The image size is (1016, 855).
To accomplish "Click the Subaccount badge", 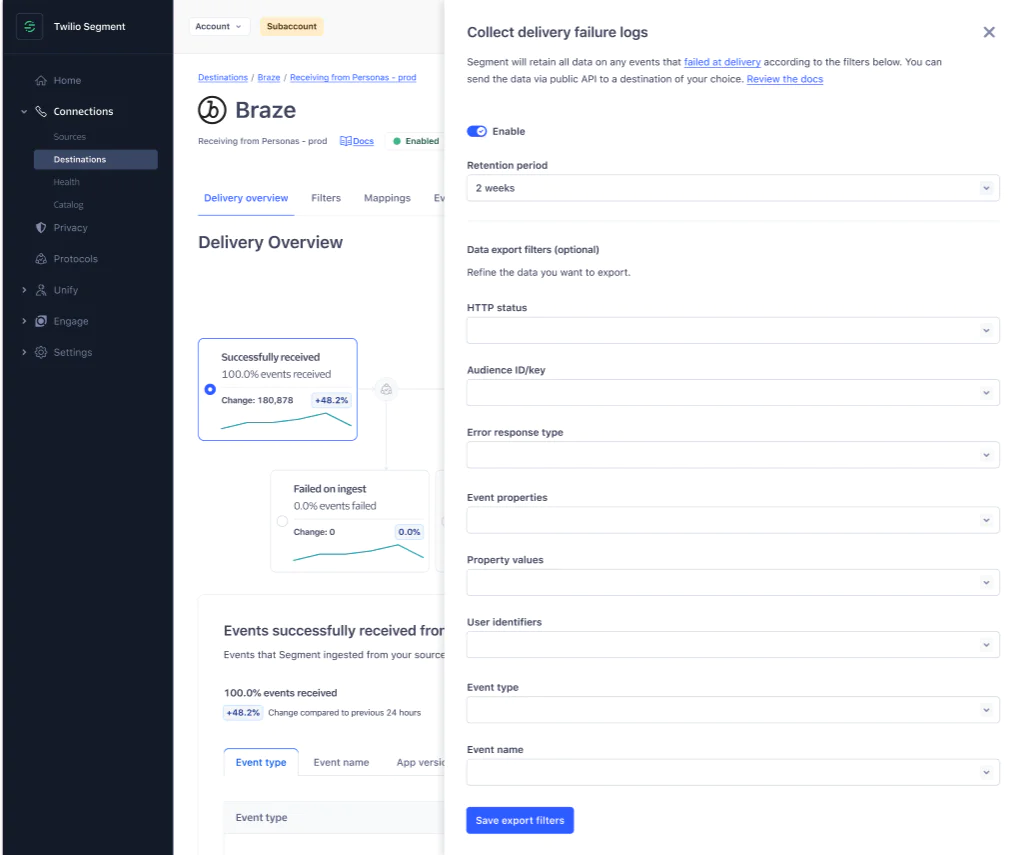I will [291, 27].
